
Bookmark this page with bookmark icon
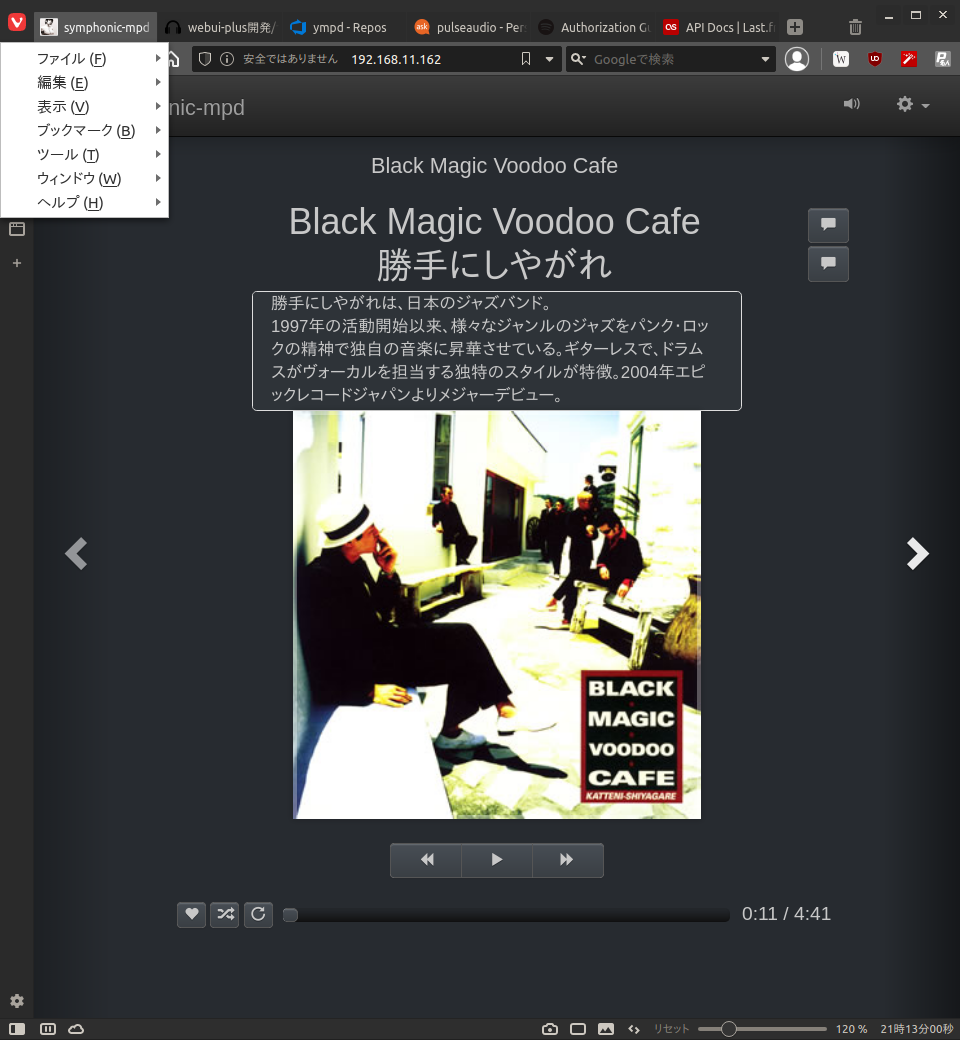point(525,59)
